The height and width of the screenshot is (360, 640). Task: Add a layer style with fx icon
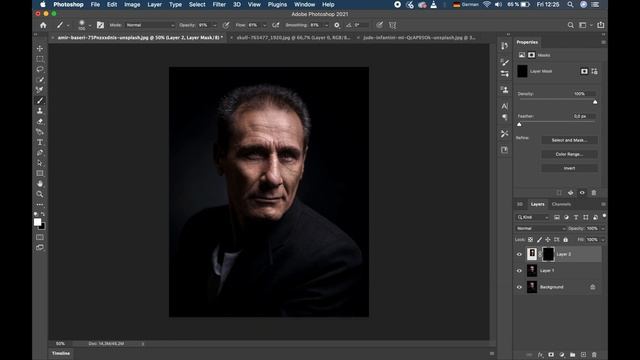tap(540, 355)
